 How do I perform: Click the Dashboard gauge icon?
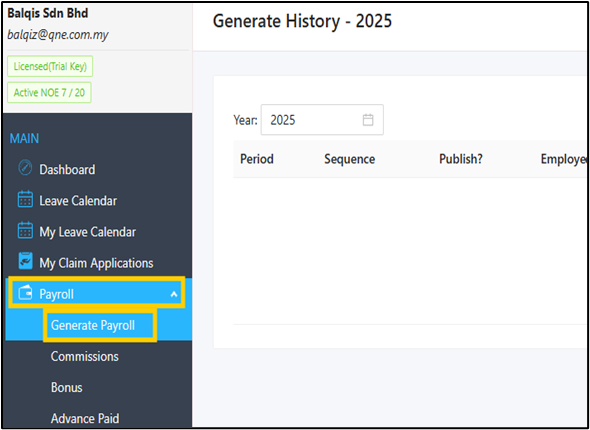pyautogui.click(x=25, y=169)
